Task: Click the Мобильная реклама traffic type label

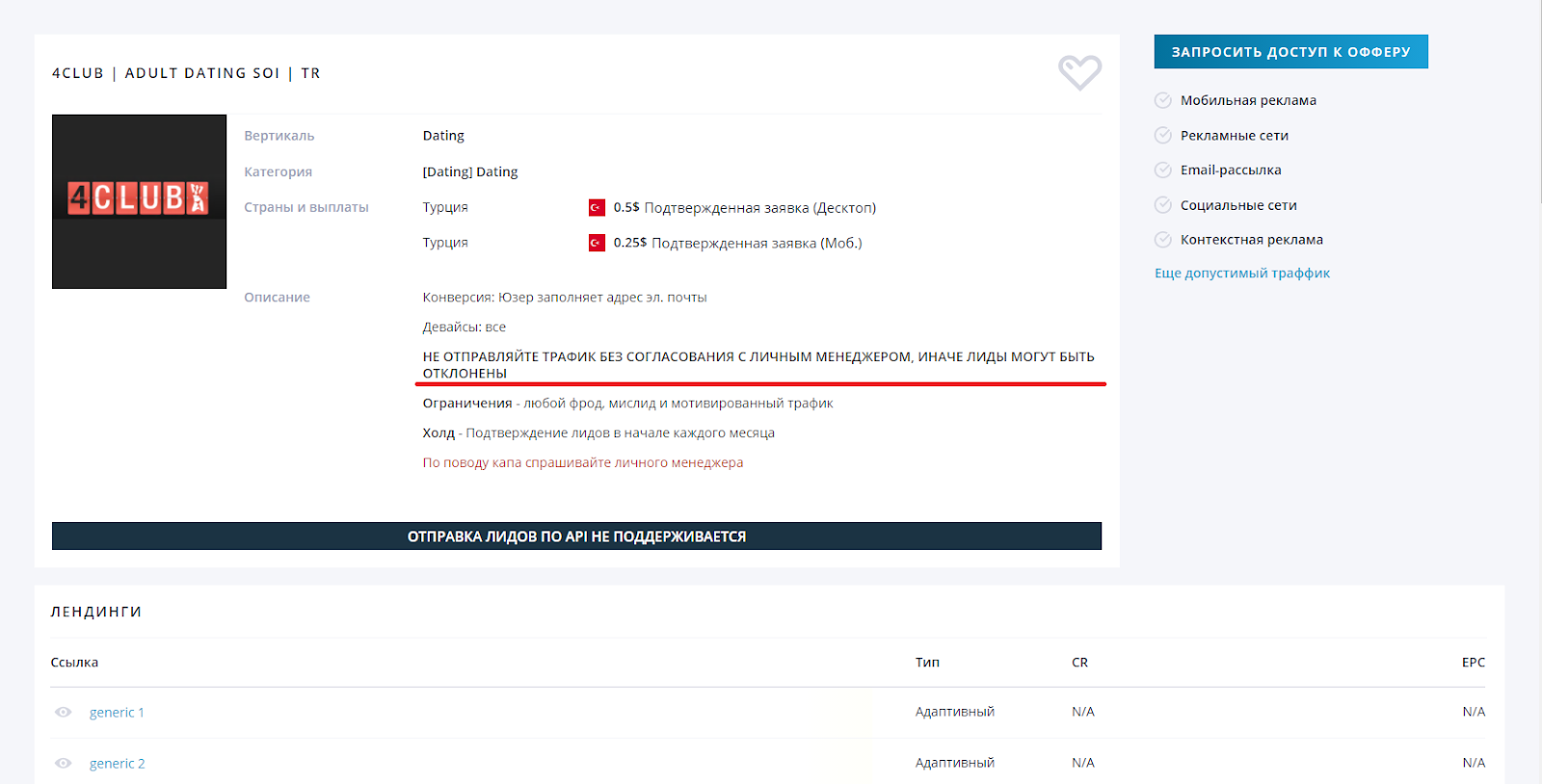Action: click(1248, 100)
